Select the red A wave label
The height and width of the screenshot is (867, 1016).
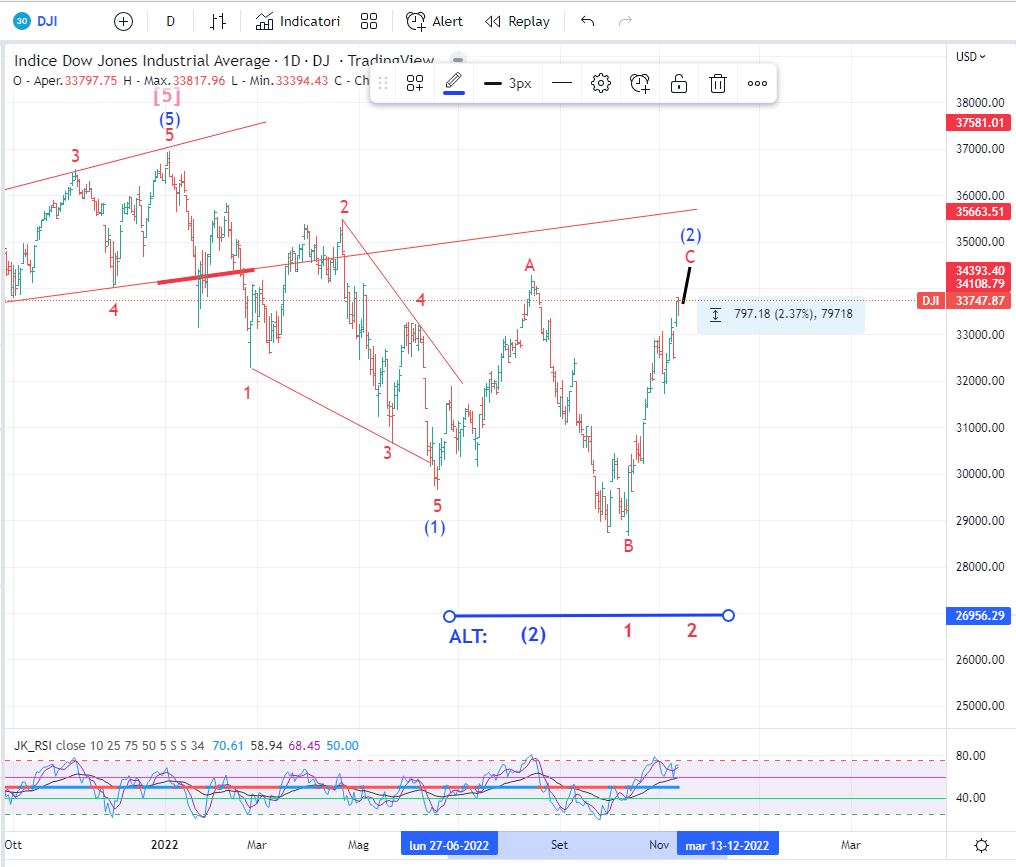tap(529, 265)
